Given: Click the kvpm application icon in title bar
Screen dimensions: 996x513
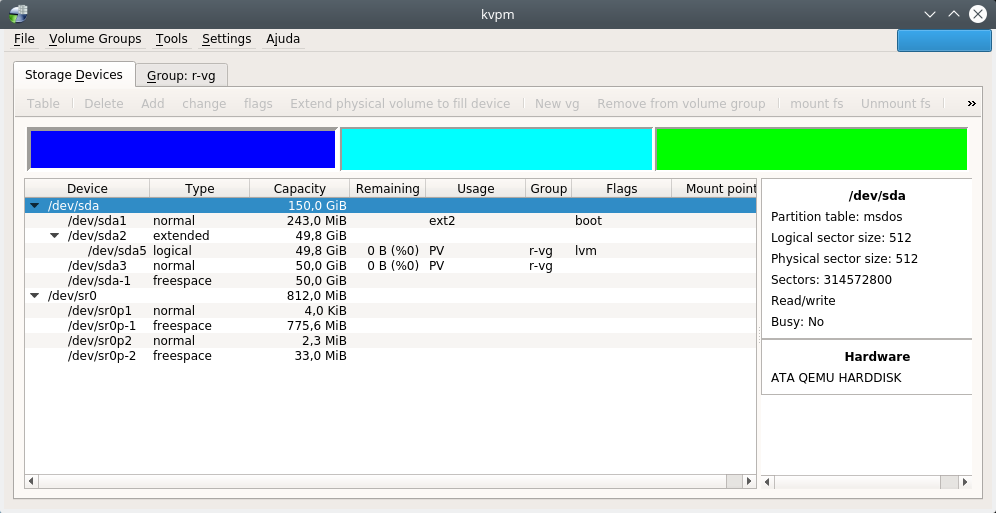Looking at the screenshot, I should point(17,14).
